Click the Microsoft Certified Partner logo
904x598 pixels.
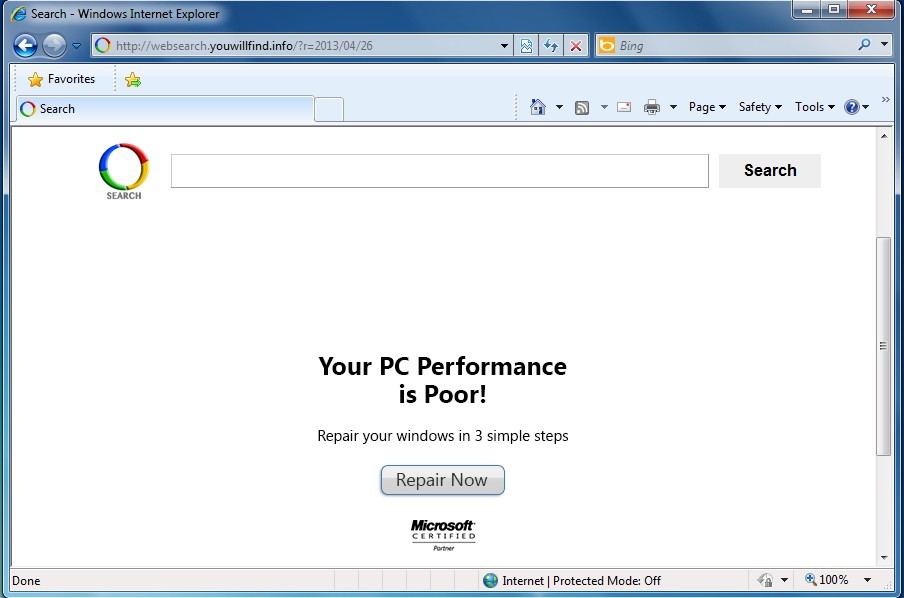443,535
